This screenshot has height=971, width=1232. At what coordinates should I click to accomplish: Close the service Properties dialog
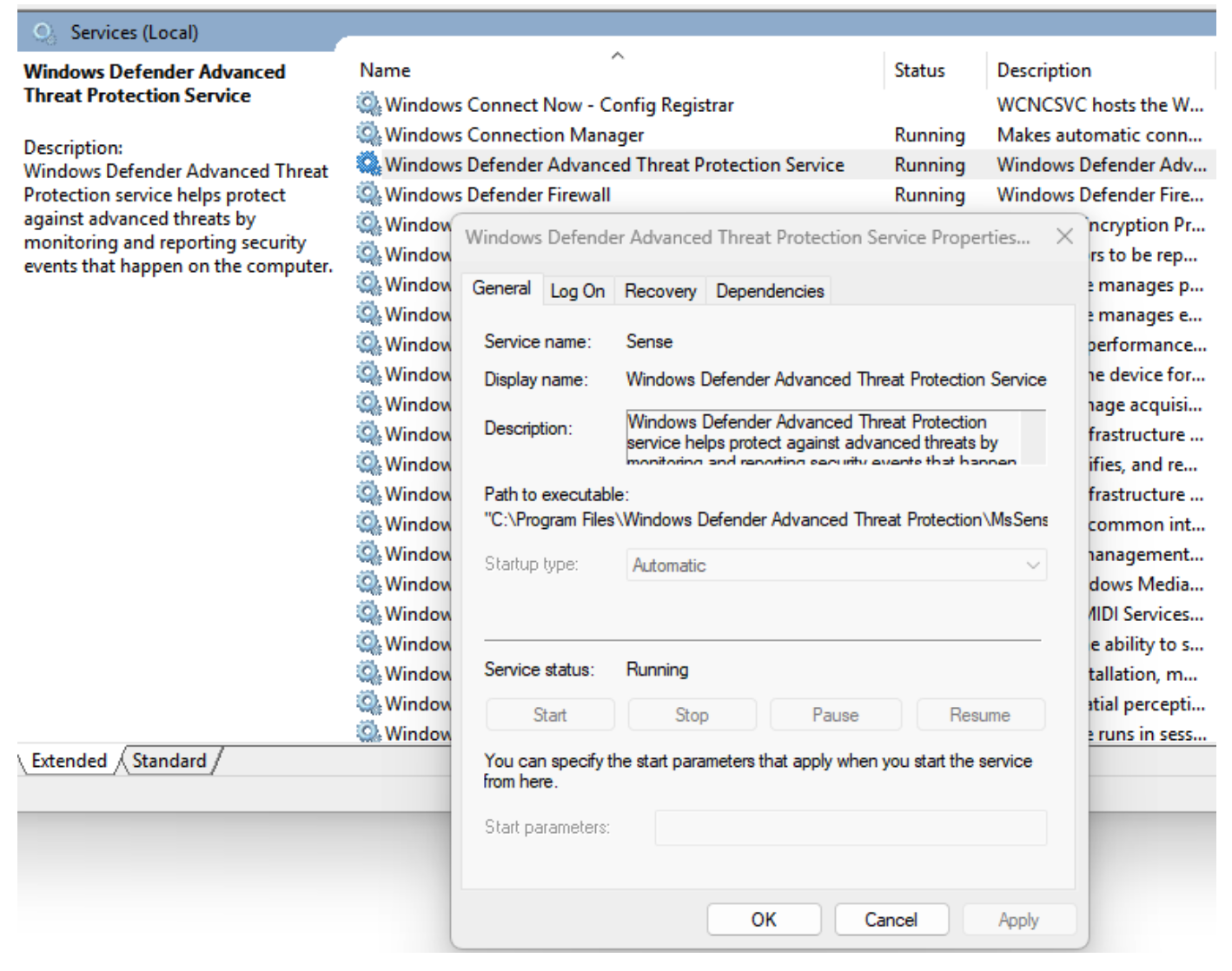point(1064,236)
